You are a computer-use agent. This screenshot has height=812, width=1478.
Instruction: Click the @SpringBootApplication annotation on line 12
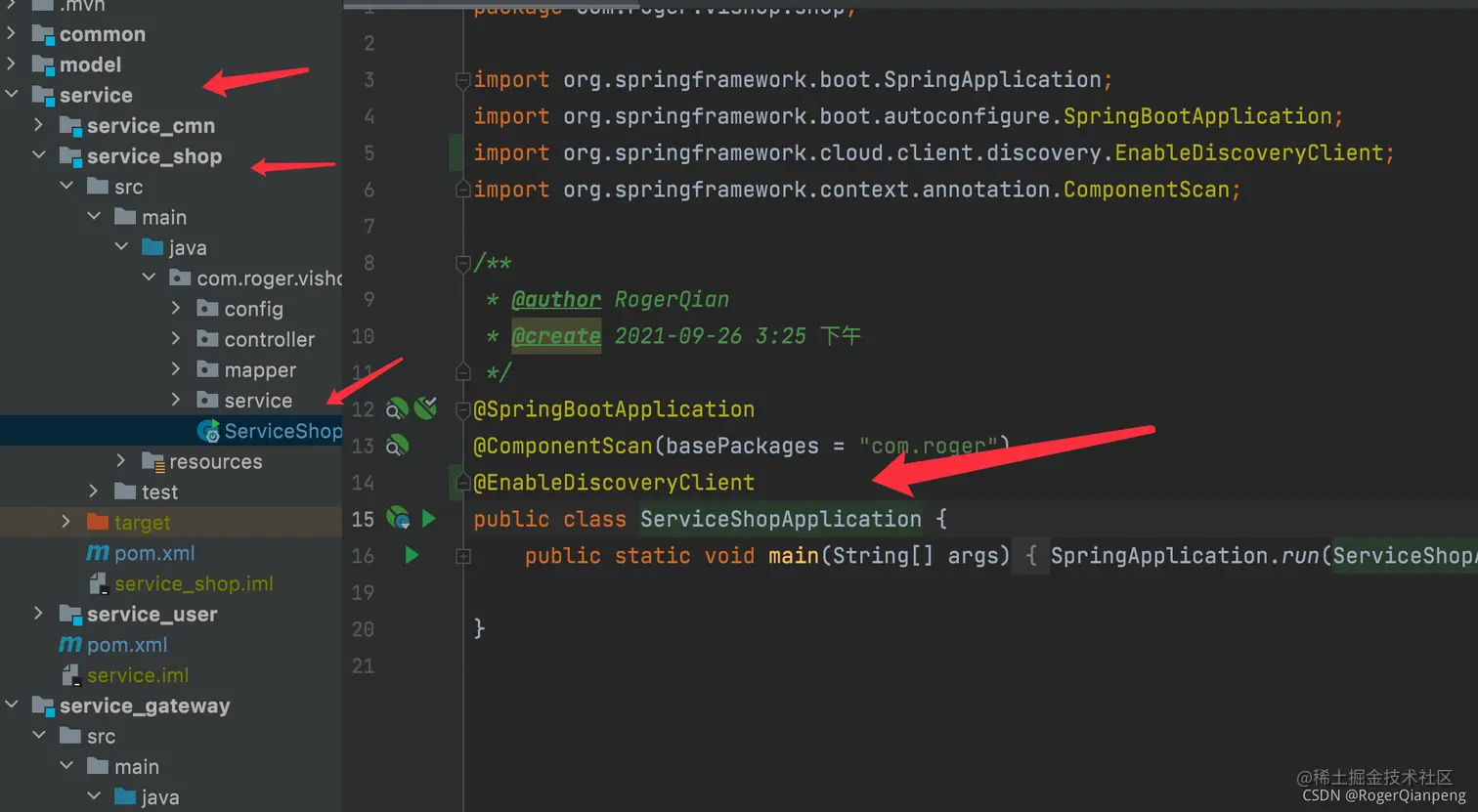point(614,409)
